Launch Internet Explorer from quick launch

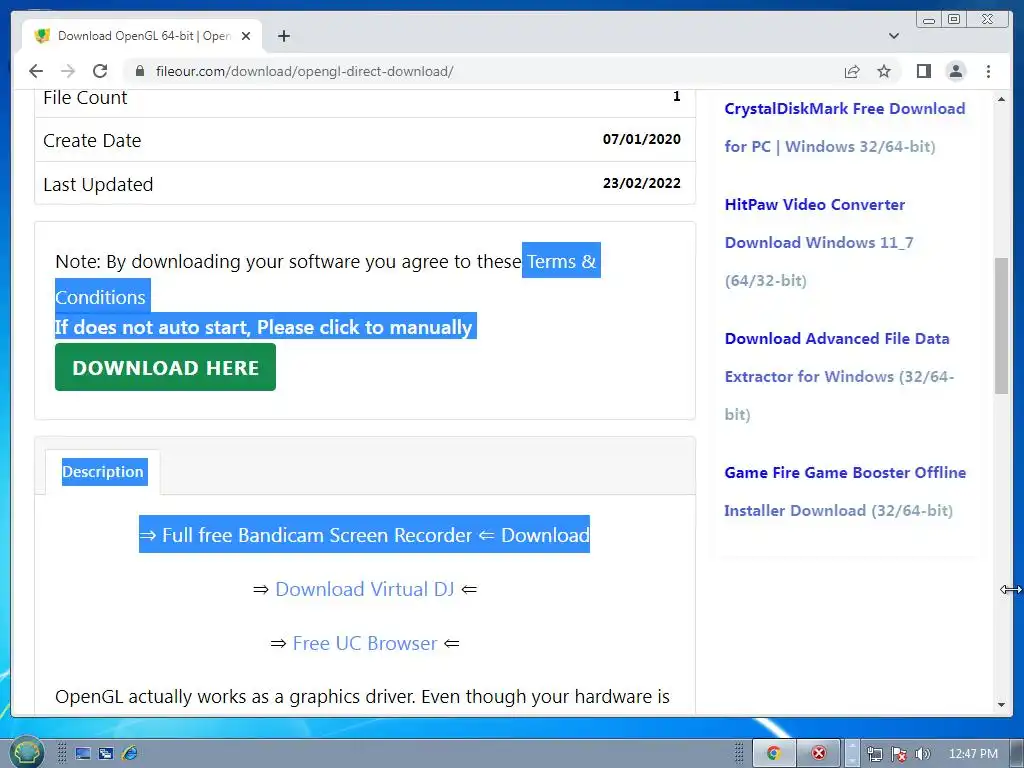tap(129, 754)
